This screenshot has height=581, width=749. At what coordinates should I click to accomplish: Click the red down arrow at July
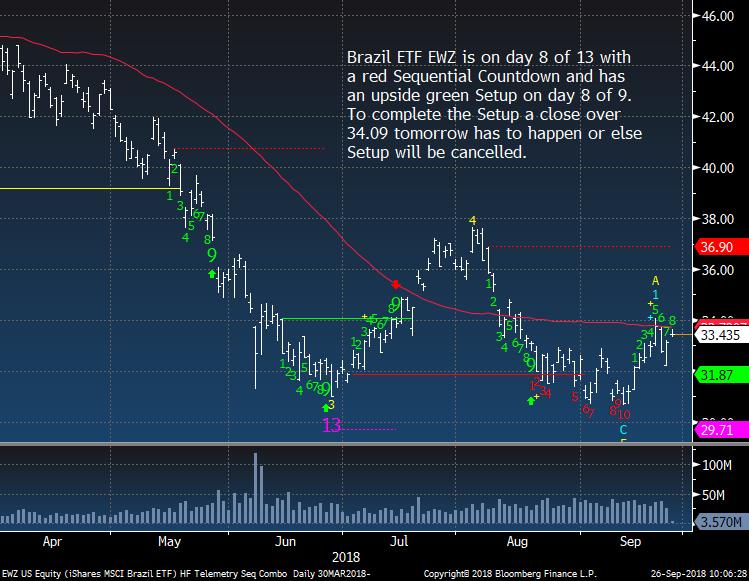pyautogui.click(x=396, y=284)
